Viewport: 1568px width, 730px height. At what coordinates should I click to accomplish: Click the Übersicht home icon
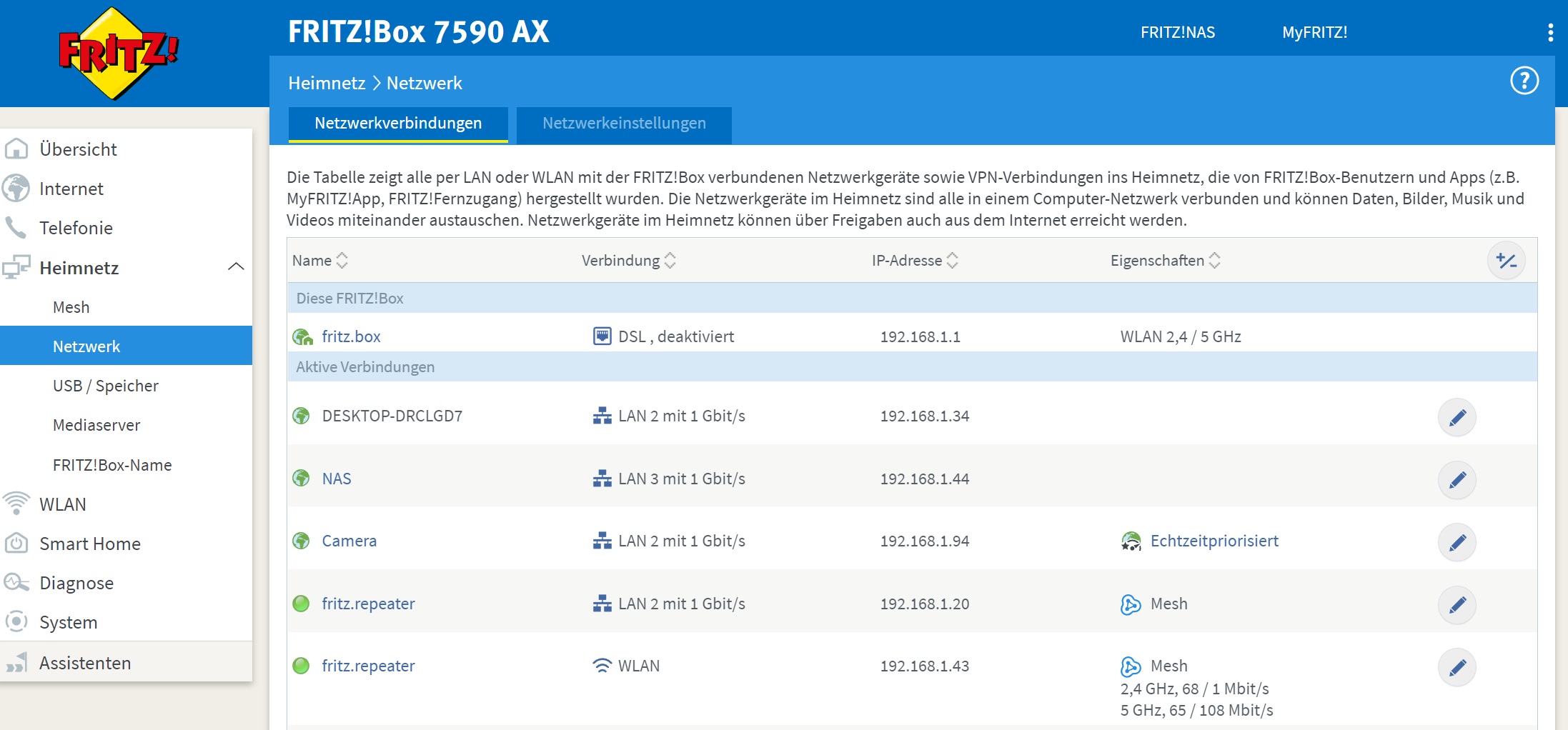click(x=16, y=149)
